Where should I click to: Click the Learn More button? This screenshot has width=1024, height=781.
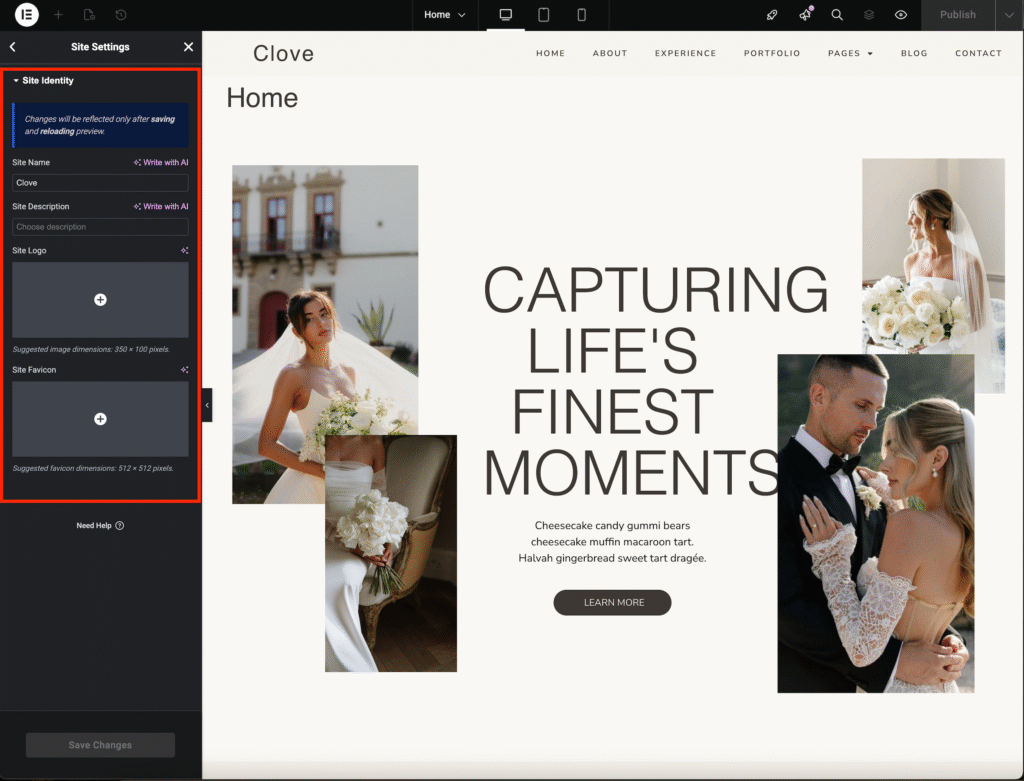(x=612, y=602)
